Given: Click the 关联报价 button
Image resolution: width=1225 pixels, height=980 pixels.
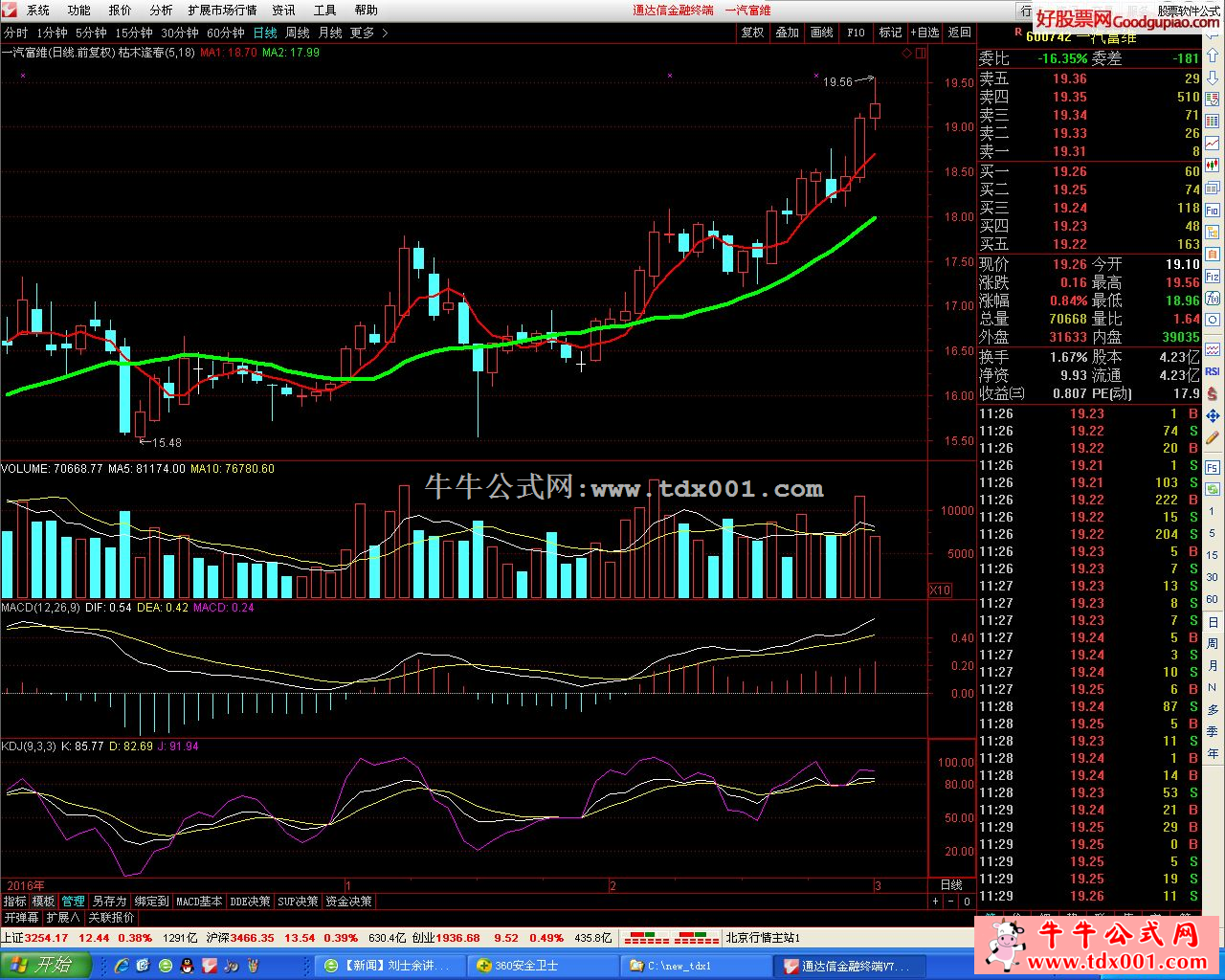Looking at the screenshot, I should (x=112, y=917).
